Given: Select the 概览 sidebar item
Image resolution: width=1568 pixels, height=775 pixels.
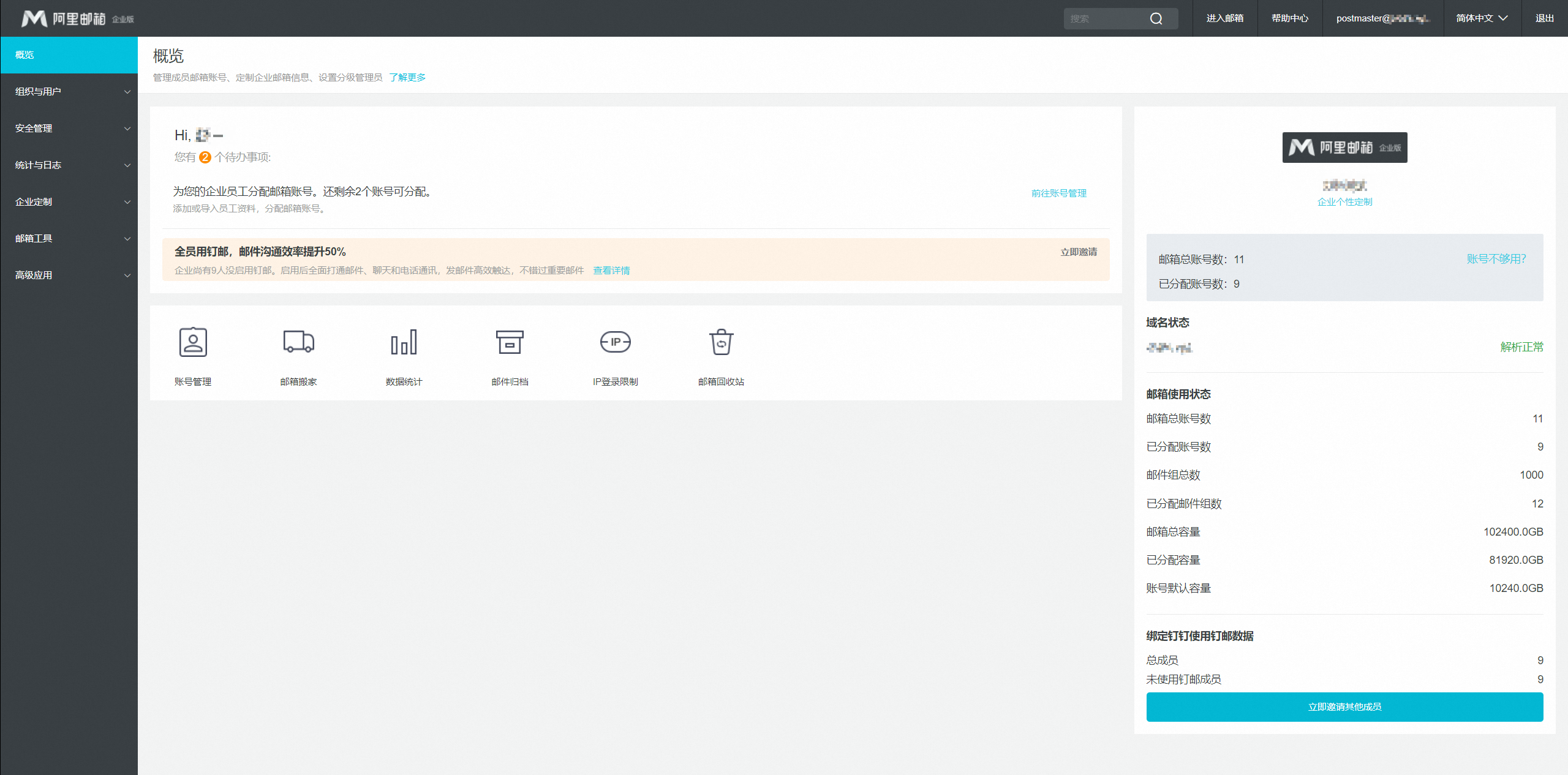Looking at the screenshot, I should 69,55.
